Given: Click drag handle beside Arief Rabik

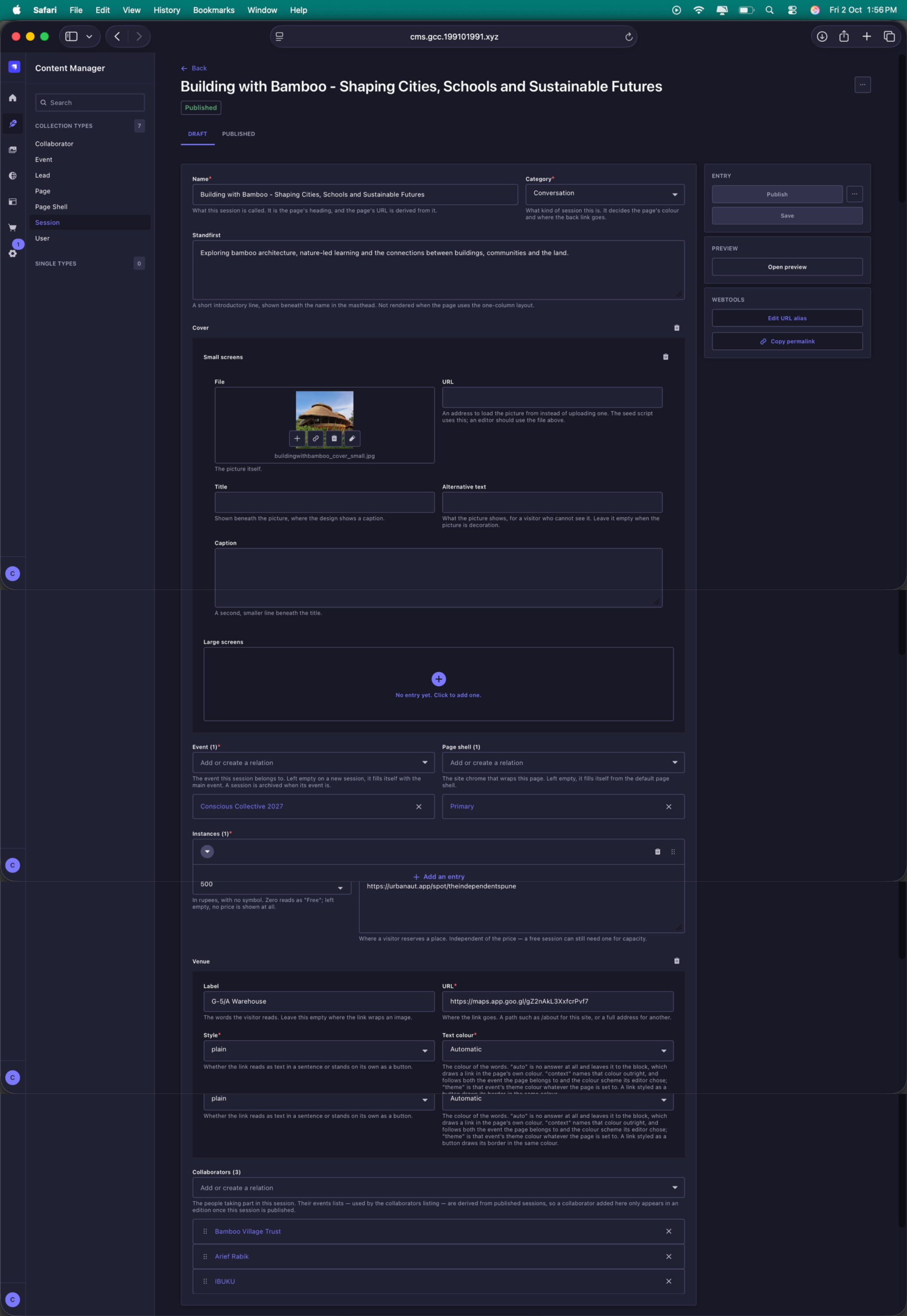Looking at the screenshot, I should [205, 1256].
